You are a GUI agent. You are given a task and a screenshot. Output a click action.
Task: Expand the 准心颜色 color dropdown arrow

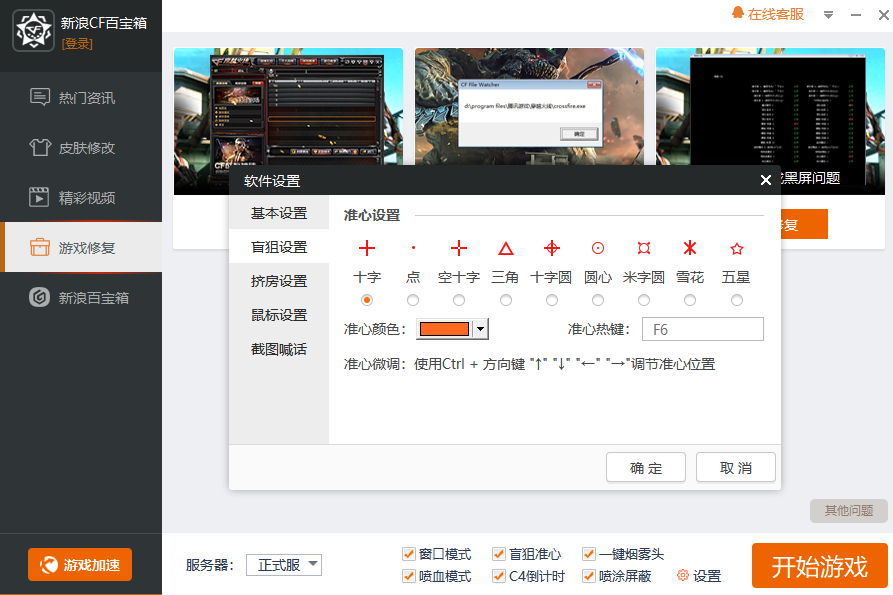coord(480,329)
